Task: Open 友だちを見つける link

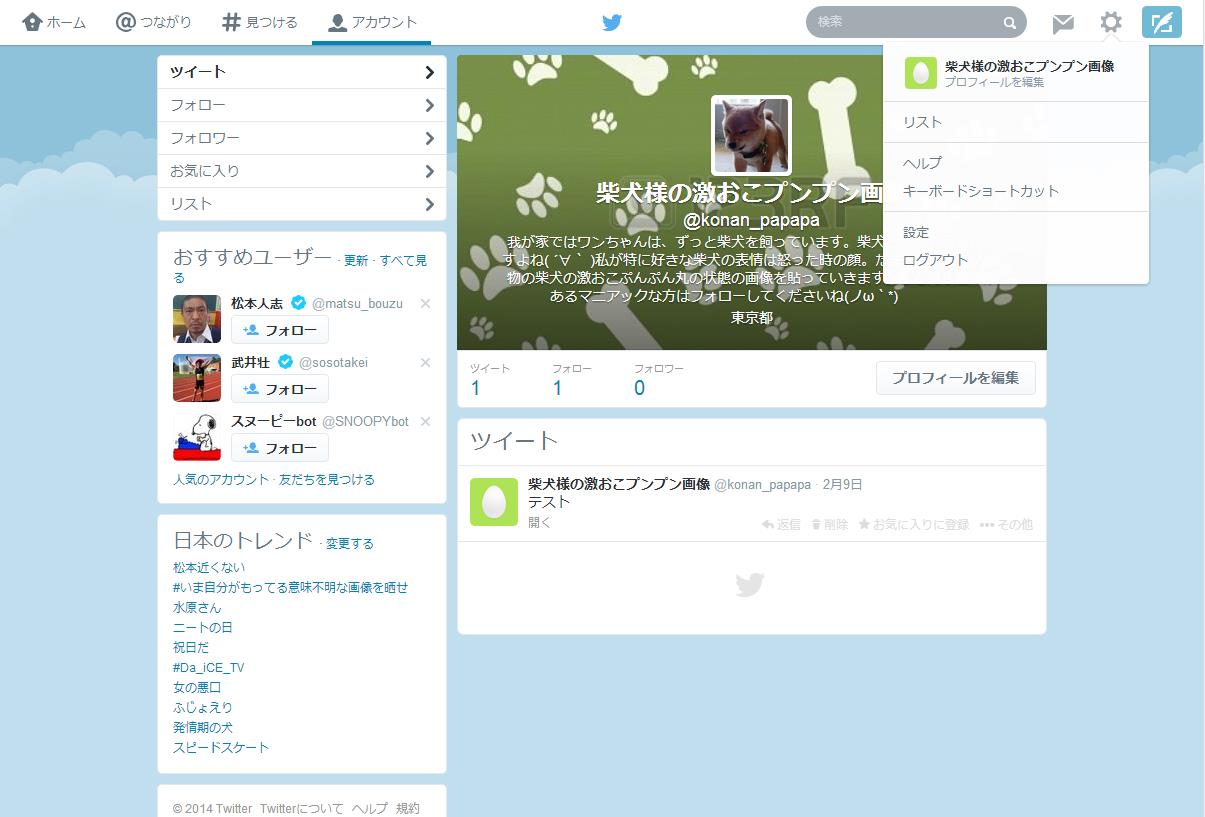Action: (327, 480)
